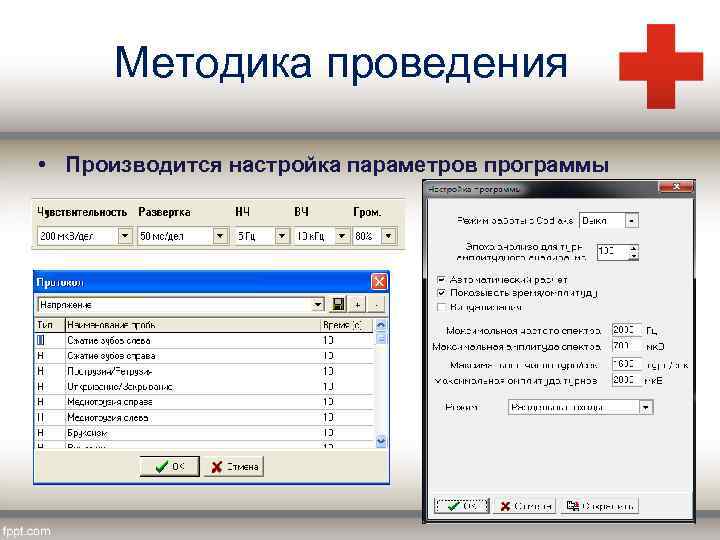Viewport: 720px width, 540px height.
Task: Click the Максимальная частота спектра field
Action: tap(626, 330)
